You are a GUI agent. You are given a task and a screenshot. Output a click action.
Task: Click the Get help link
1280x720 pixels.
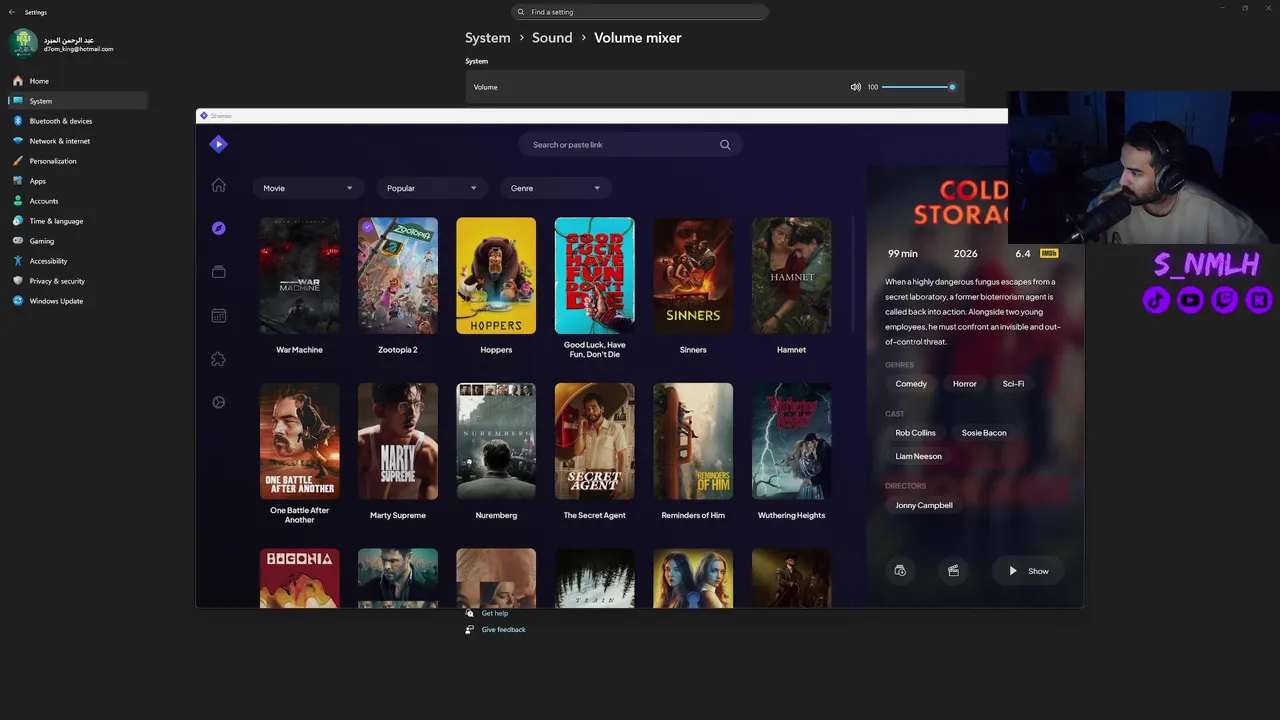coord(495,613)
